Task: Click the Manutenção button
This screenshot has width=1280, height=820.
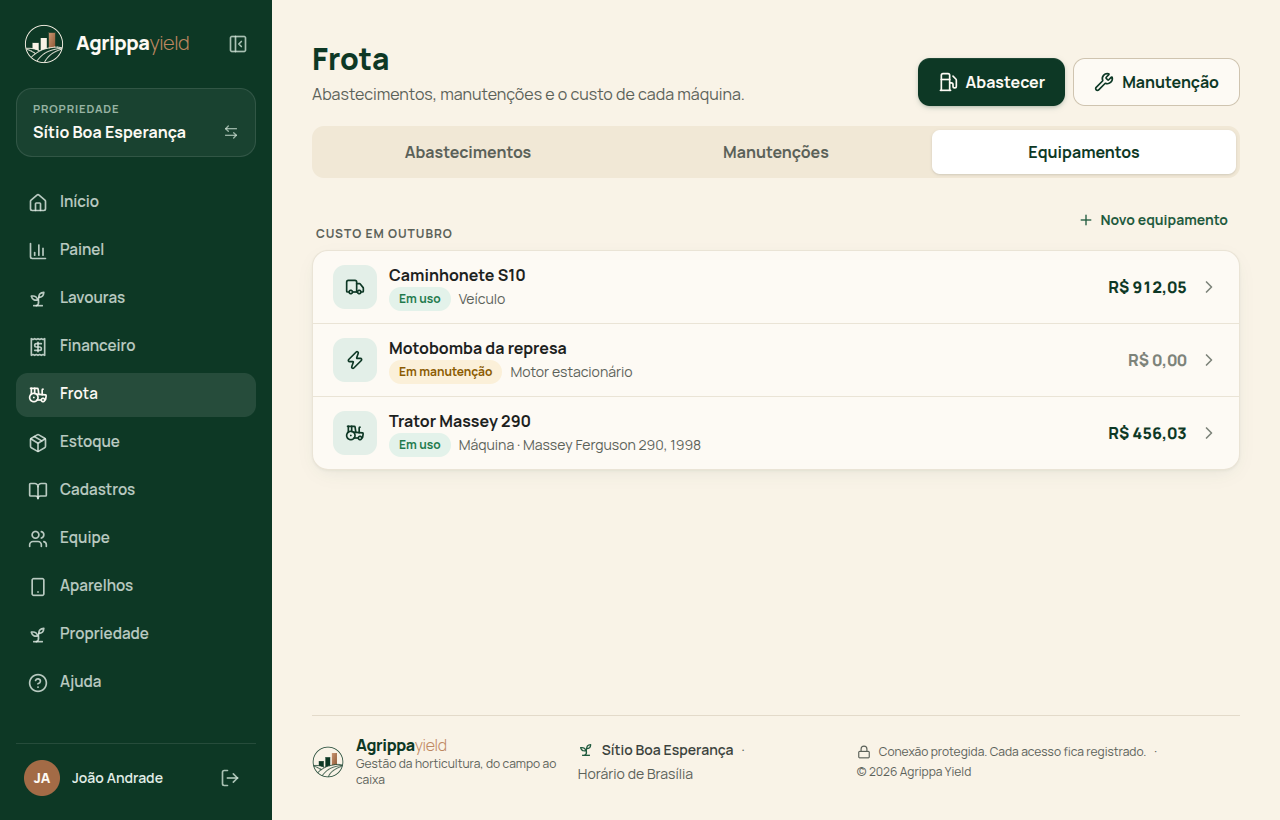Action: (x=1156, y=82)
